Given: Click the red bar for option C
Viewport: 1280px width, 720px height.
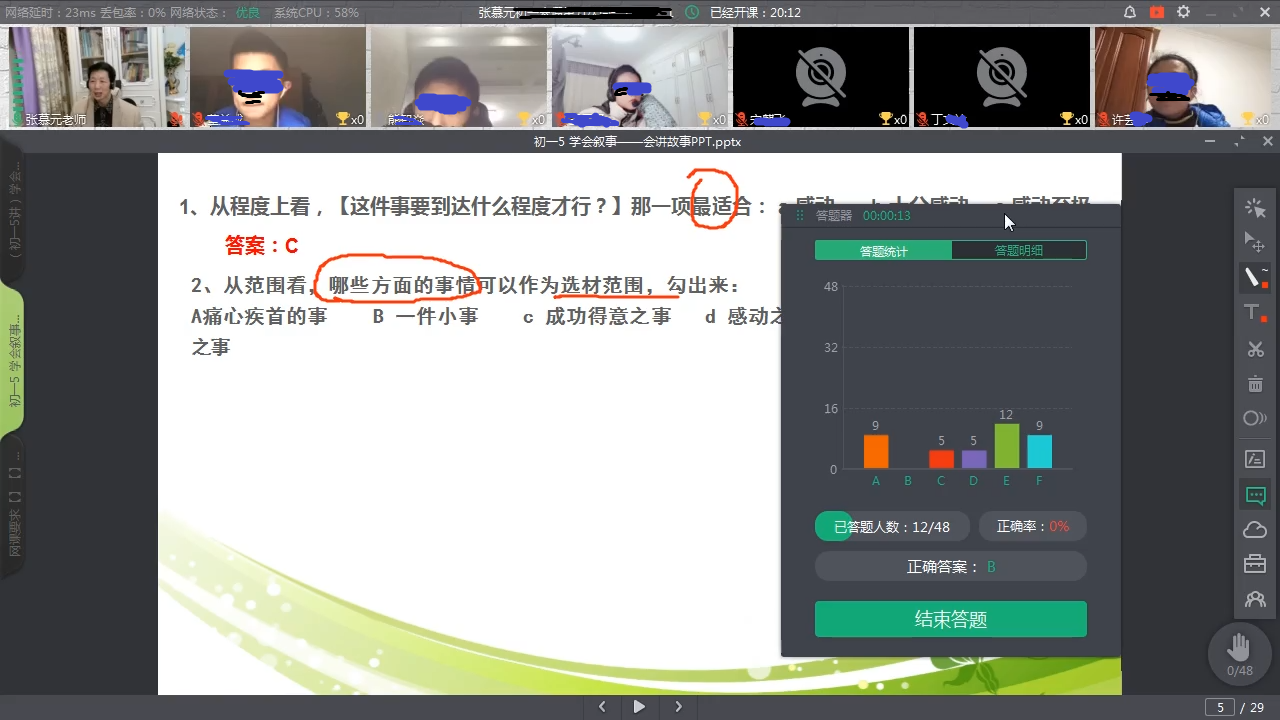Looking at the screenshot, I should tap(941, 459).
